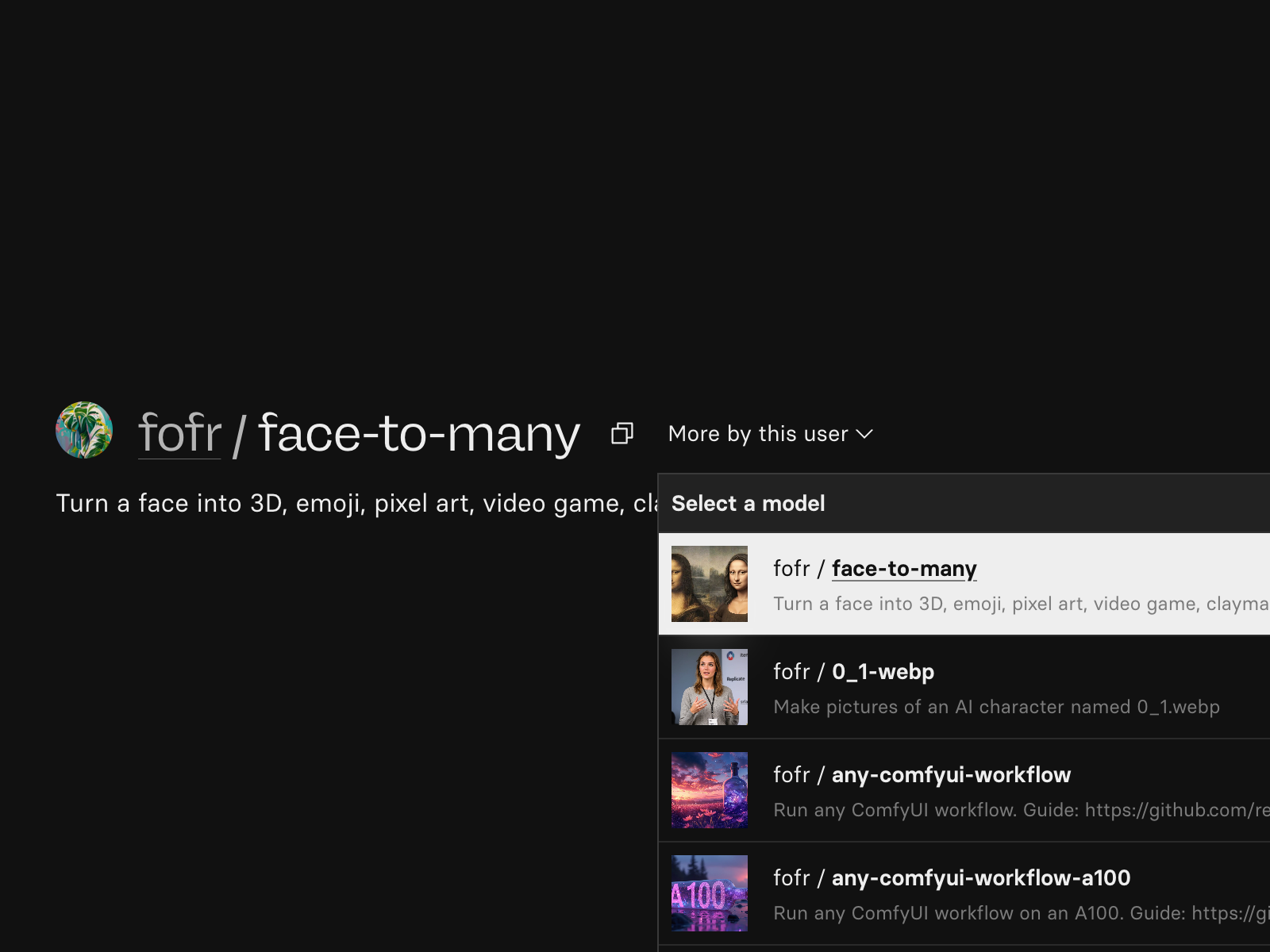Click the 'Turn a face into 3D, emoji' page description
Screen dimensions: 1270x952
pos(357,504)
